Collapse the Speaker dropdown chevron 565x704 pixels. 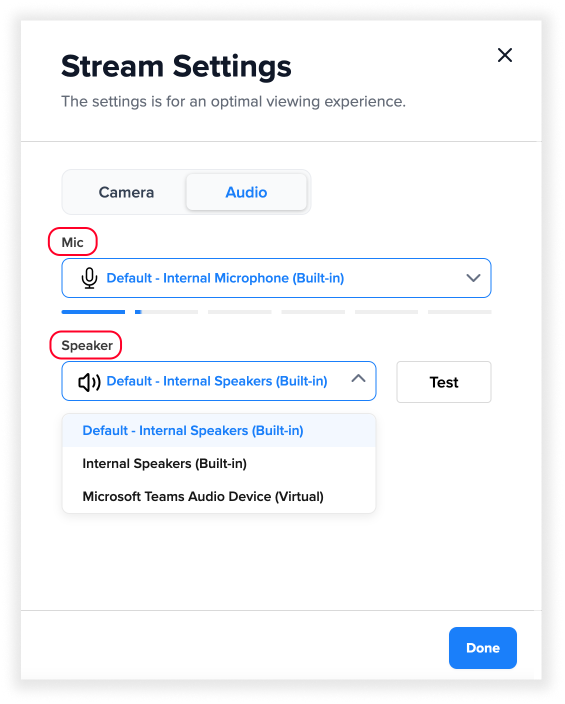pyautogui.click(x=358, y=378)
